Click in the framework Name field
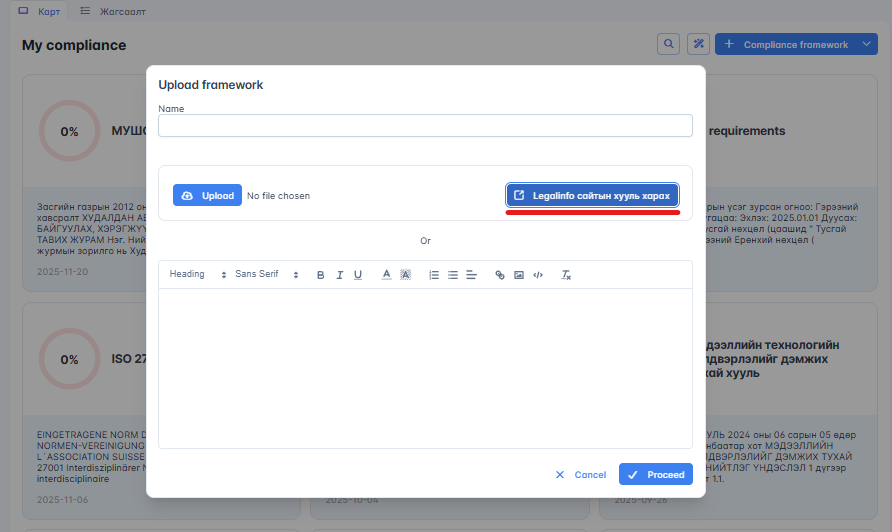892x532 pixels. pos(425,126)
